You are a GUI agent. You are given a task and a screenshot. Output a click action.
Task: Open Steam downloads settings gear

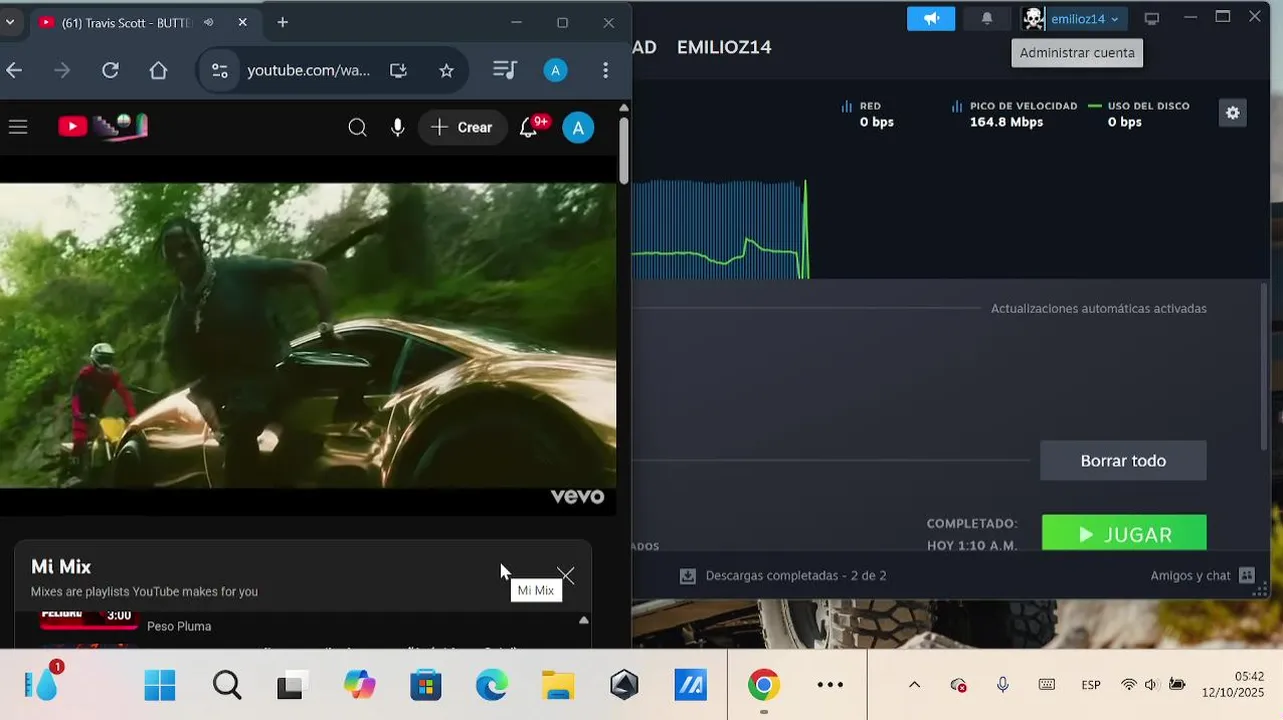pyautogui.click(x=1232, y=113)
